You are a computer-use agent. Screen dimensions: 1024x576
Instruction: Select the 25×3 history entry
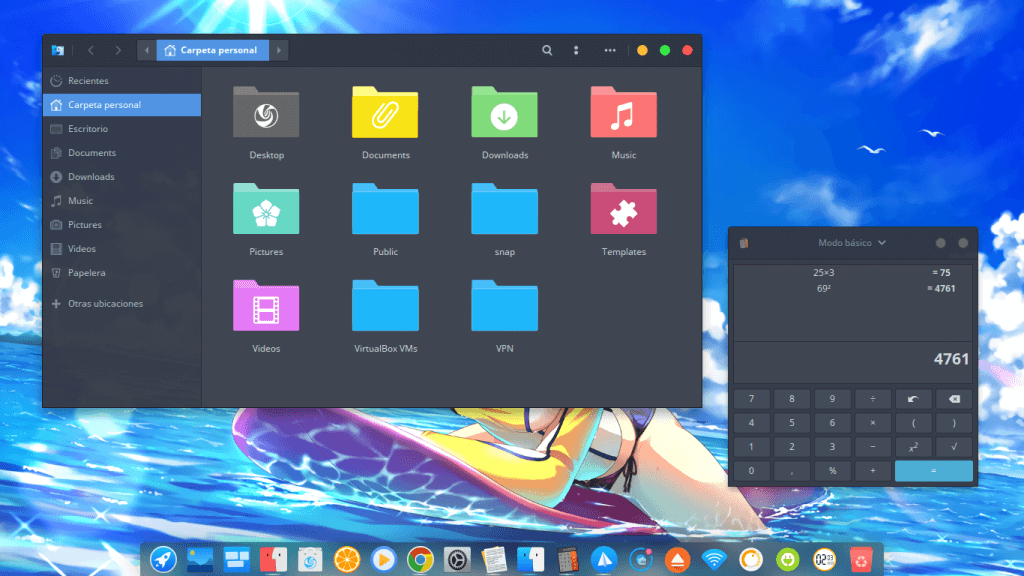click(x=824, y=273)
